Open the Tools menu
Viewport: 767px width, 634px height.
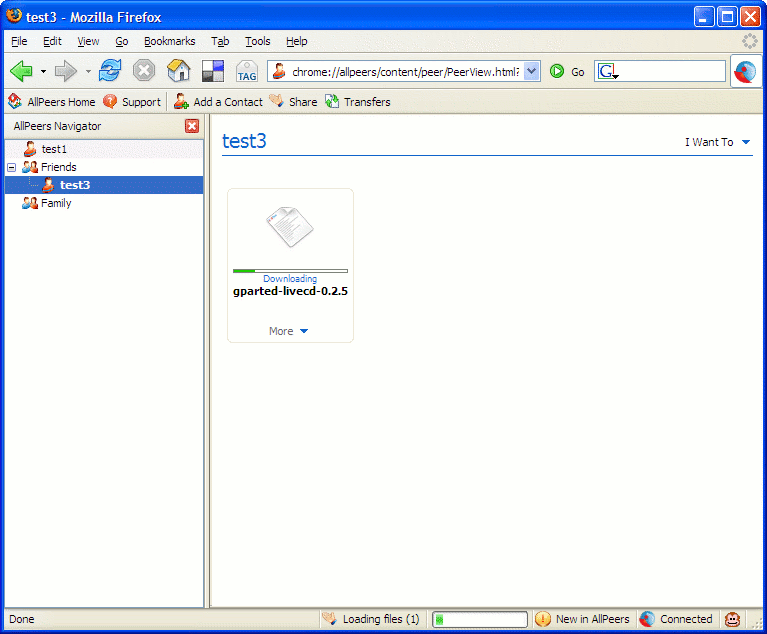pyautogui.click(x=258, y=41)
